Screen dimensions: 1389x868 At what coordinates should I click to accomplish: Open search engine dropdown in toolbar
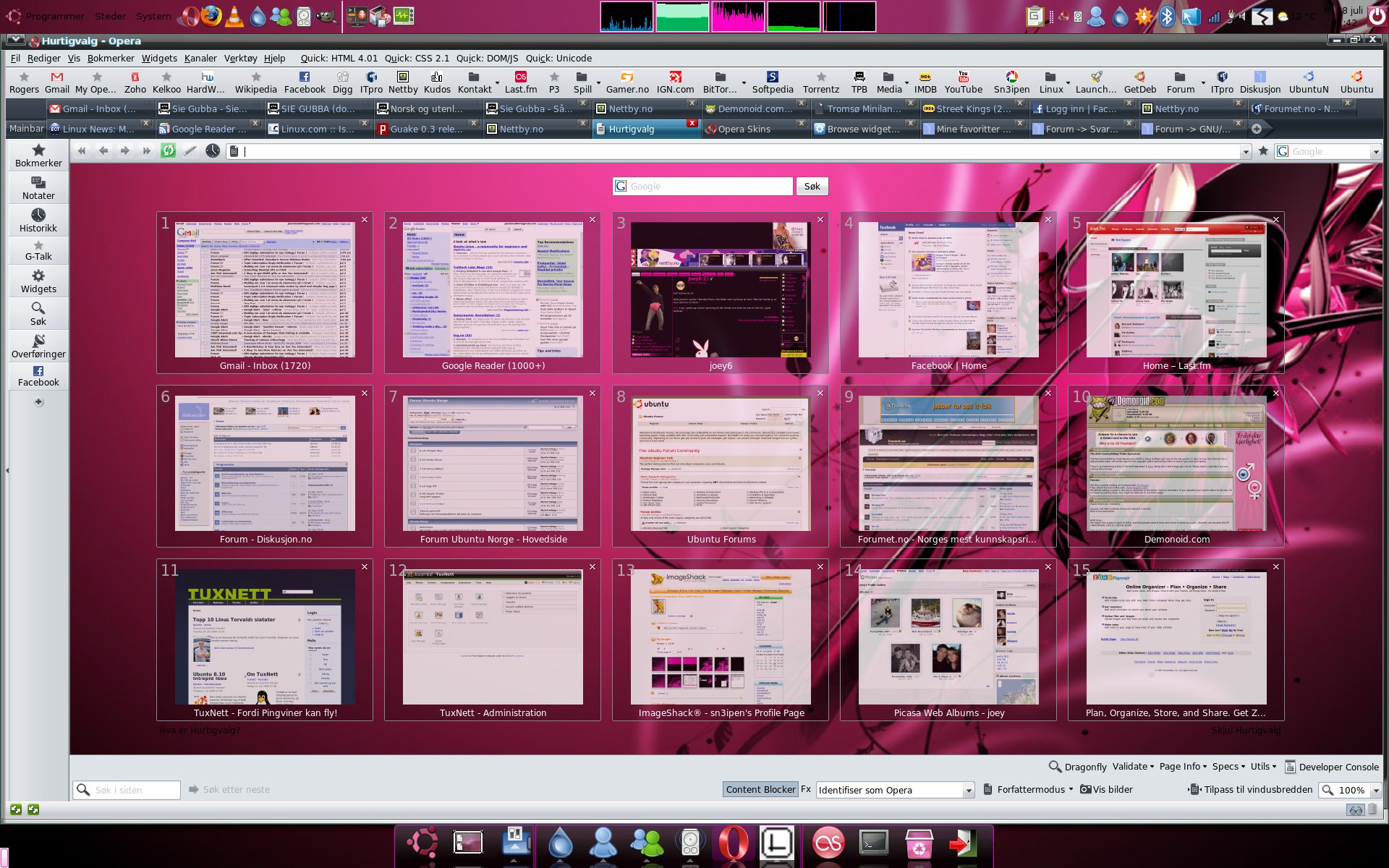coord(1375,151)
